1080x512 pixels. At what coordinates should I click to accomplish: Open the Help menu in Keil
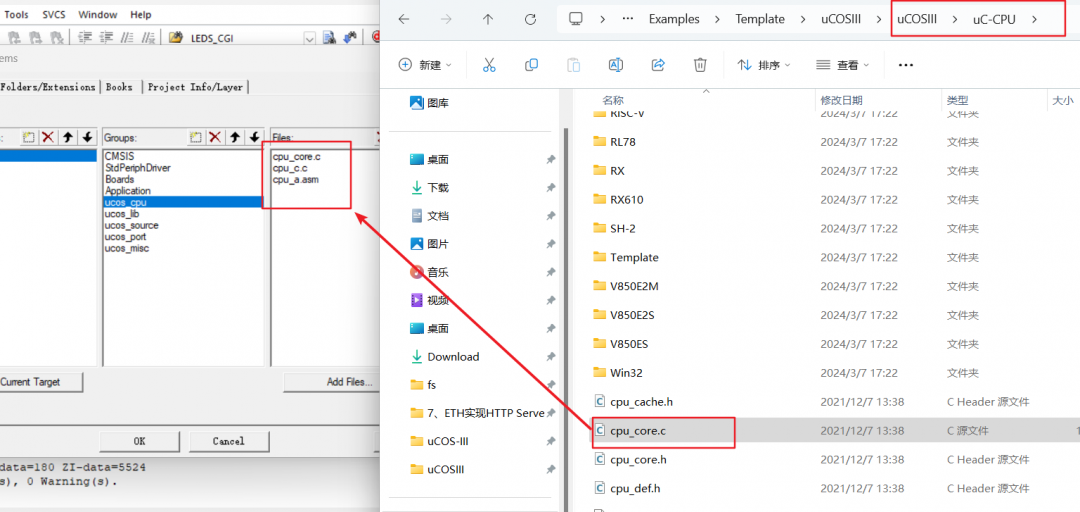tap(141, 14)
